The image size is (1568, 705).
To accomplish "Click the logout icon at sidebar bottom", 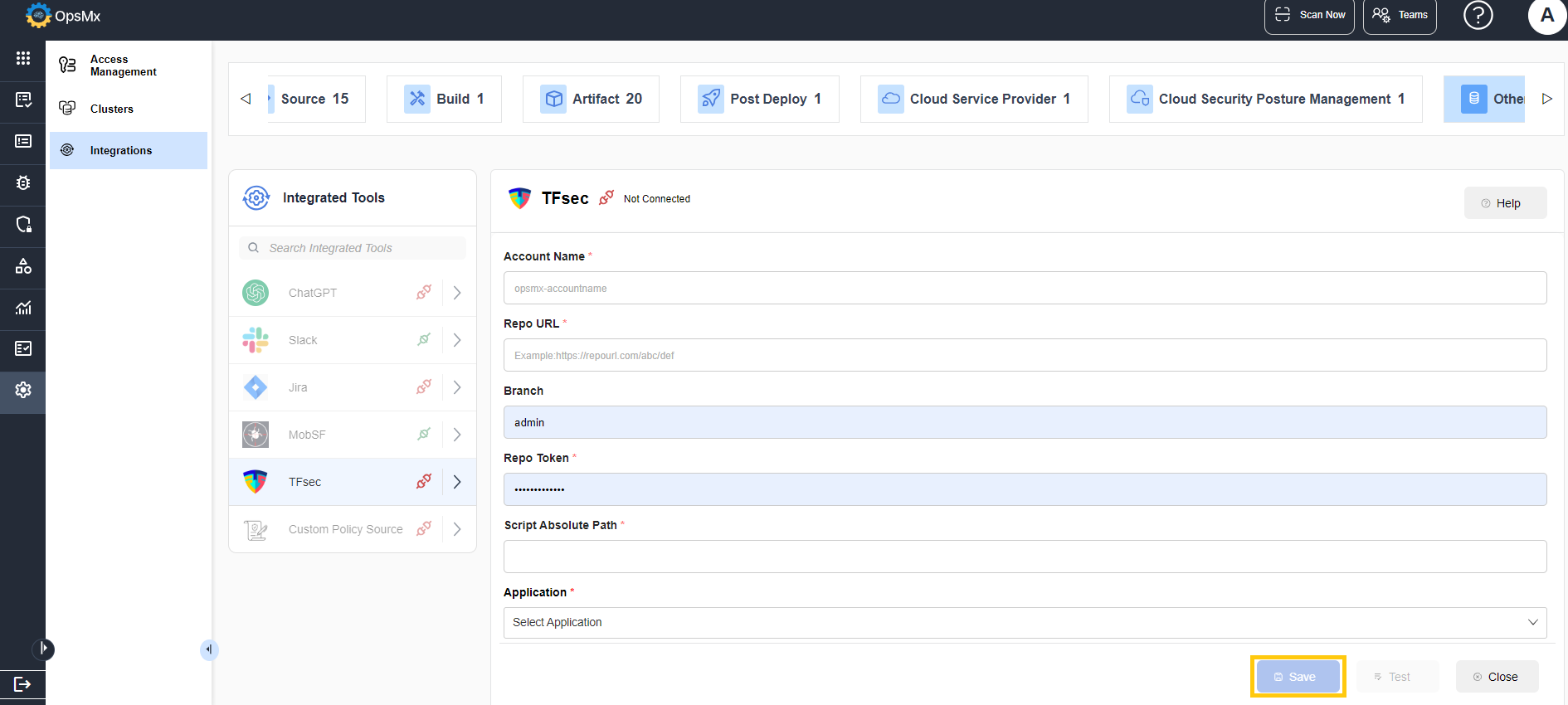I will pyautogui.click(x=22, y=684).
